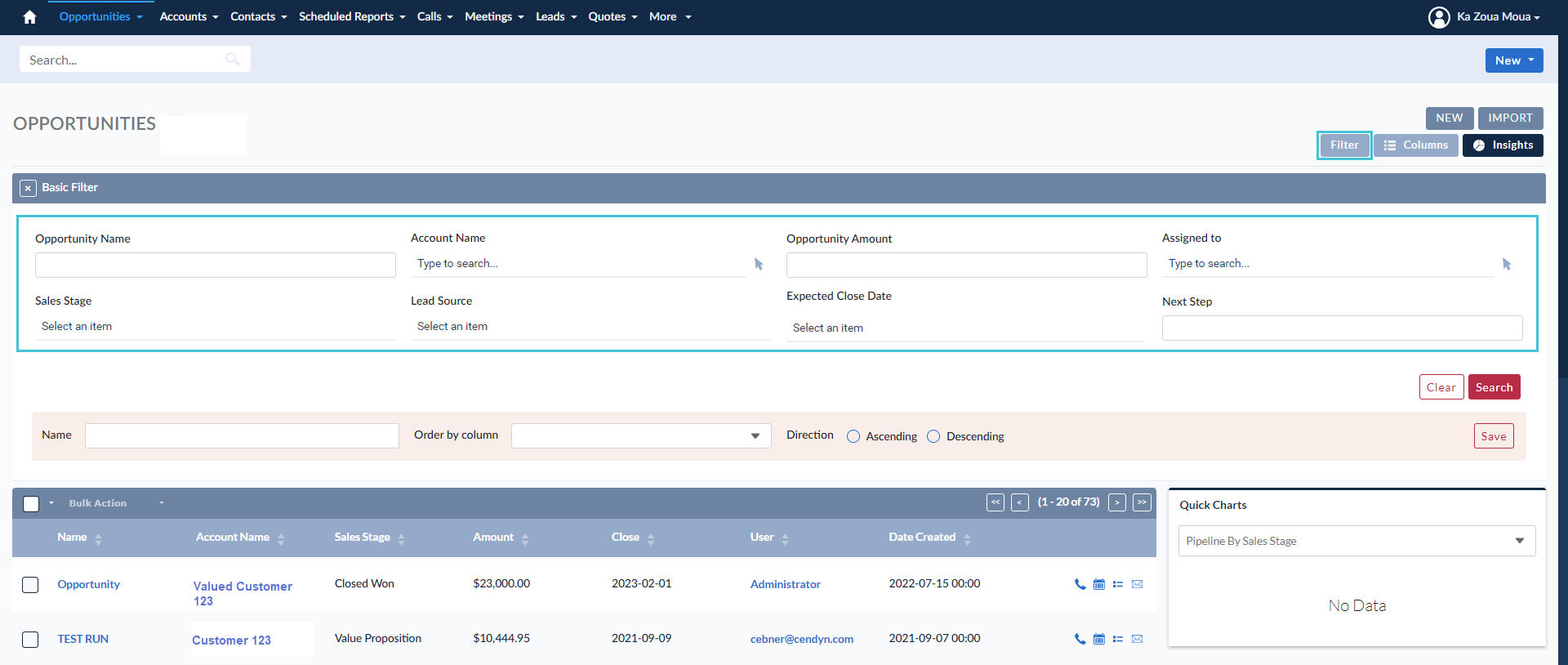Expand the Lead Source filter dropdown
The width and height of the screenshot is (1568, 665).
pyautogui.click(x=591, y=327)
